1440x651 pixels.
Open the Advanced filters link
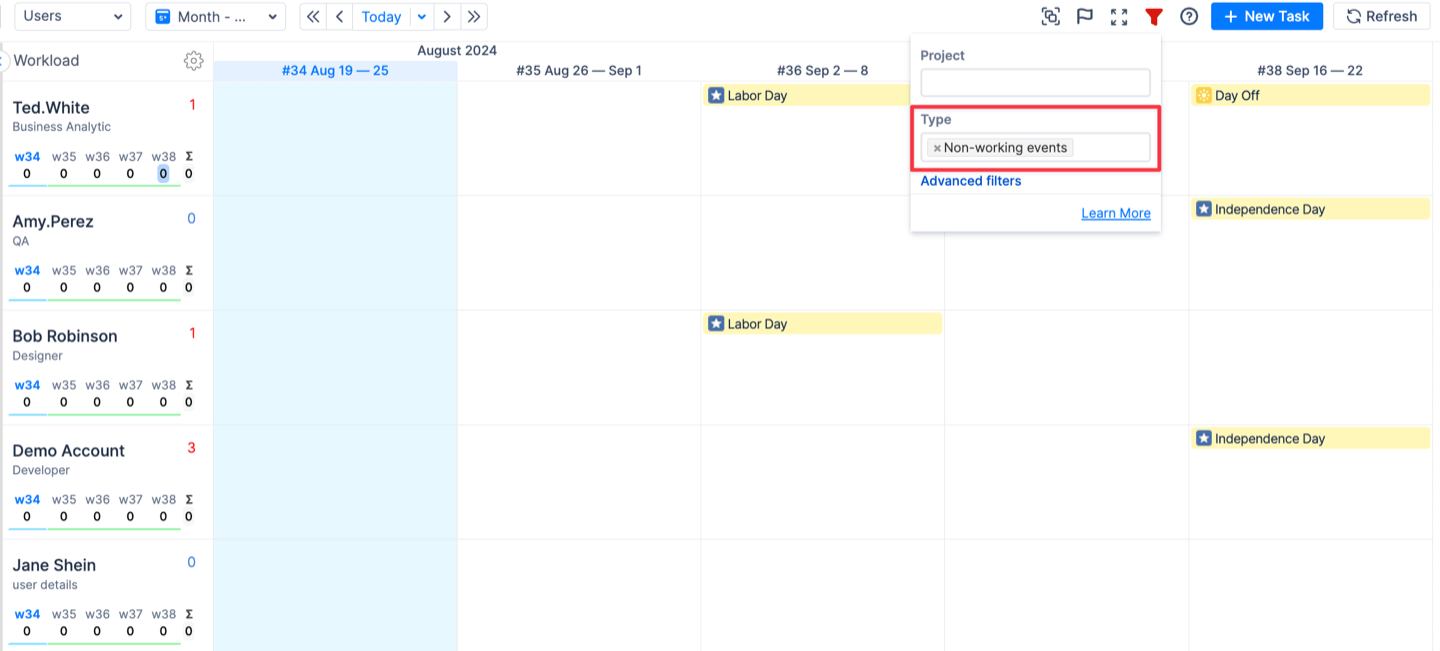971,181
